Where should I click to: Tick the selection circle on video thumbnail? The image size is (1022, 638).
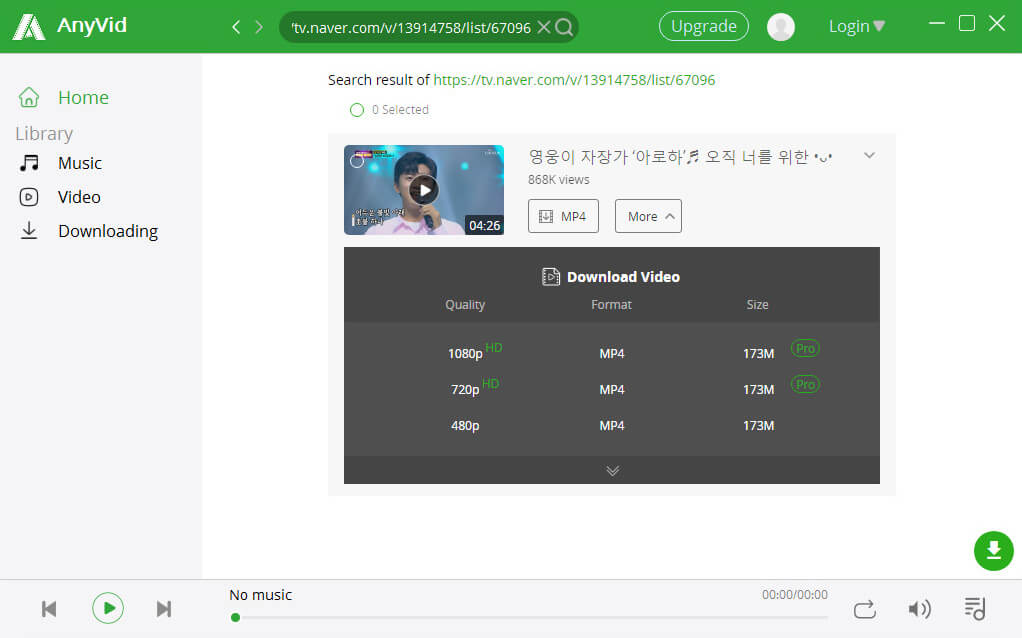pyautogui.click(x=357, y=161)
